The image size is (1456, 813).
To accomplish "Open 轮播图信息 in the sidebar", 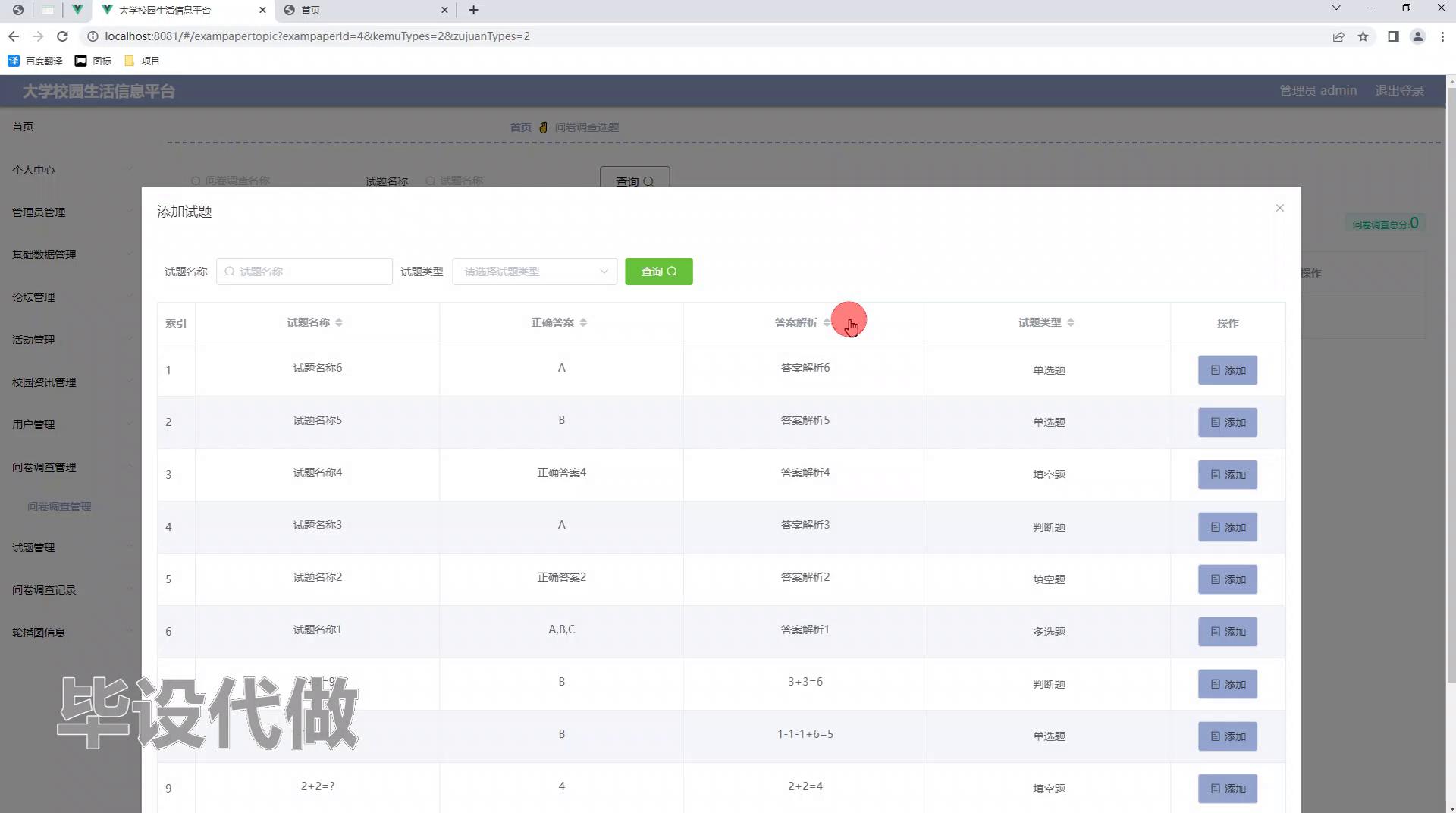I will [39, 633].
